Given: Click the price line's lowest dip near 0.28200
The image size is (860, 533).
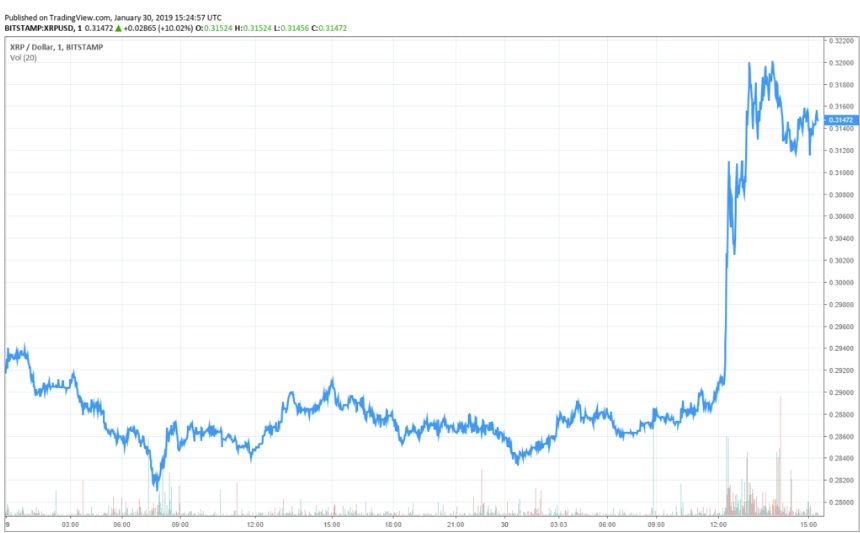Looking at the screenshot, I should [155, 488].
